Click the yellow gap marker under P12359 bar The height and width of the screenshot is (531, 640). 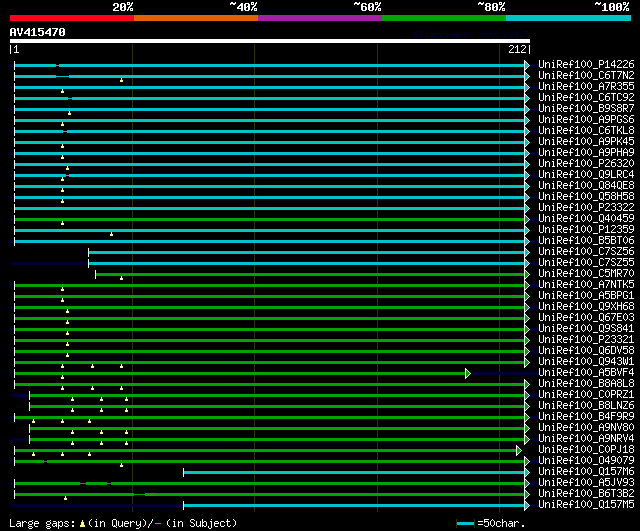tap(111, 234)
